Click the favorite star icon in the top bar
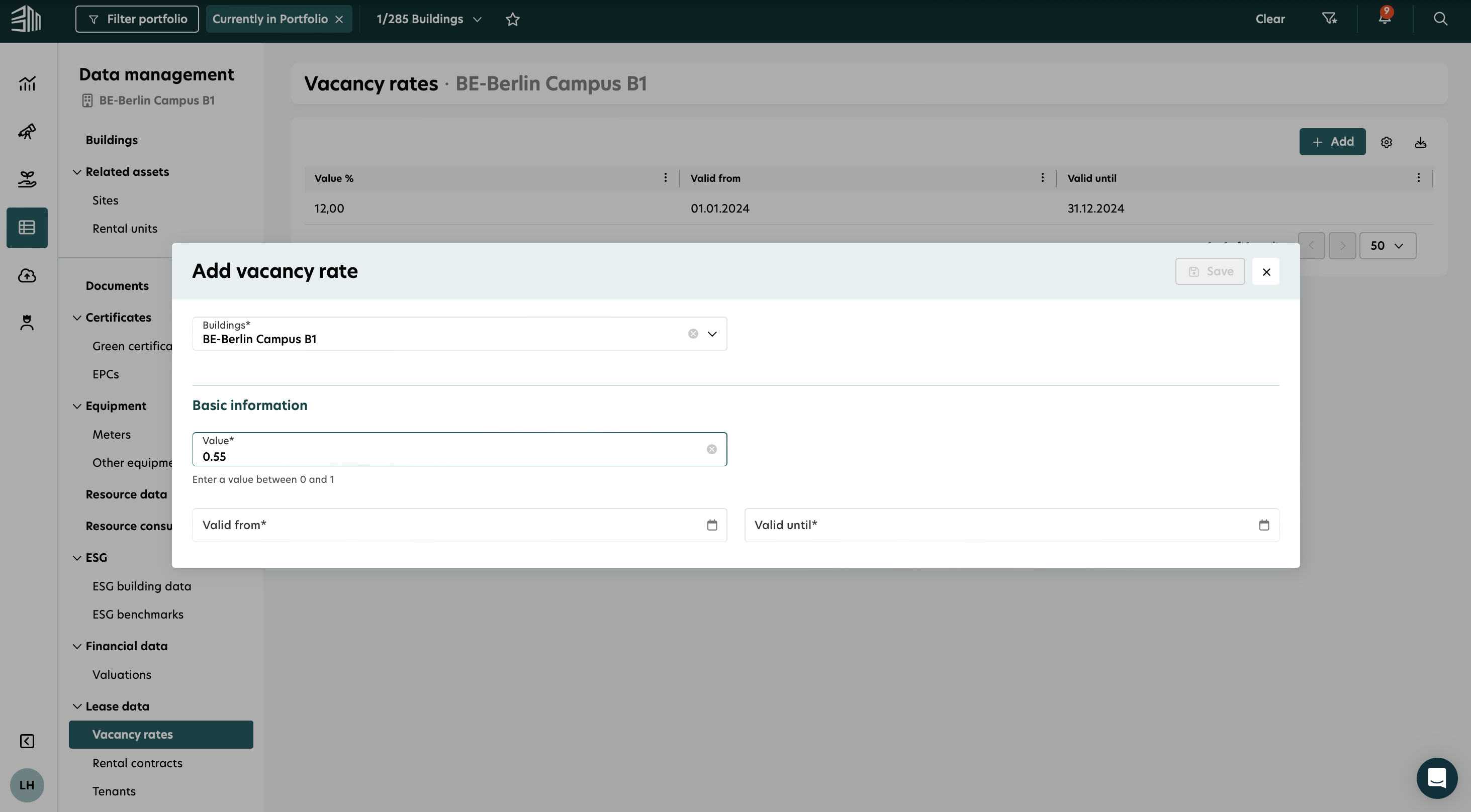 click(512, 20)
